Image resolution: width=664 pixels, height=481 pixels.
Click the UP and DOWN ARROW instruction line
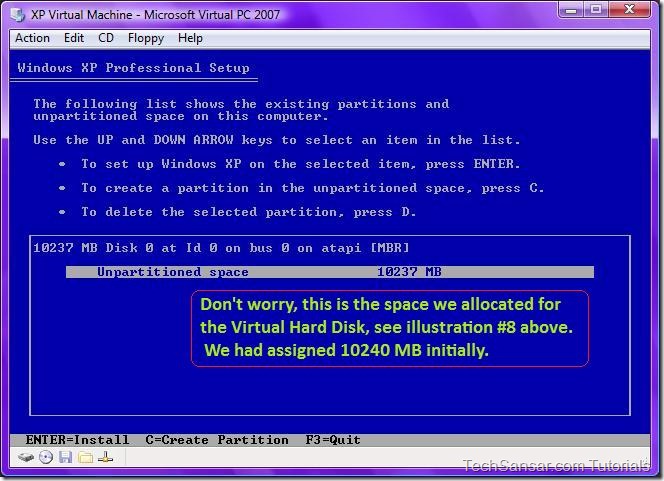pos(277,140)
